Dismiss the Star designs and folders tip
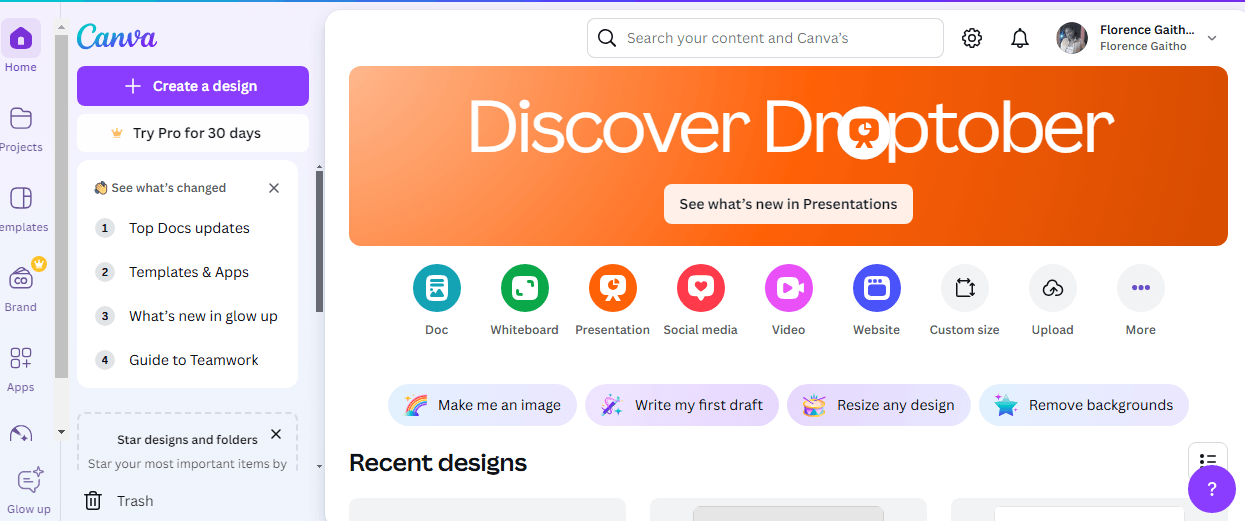Viewport: 1245px width, 521px height. click(x=276, y=434)
